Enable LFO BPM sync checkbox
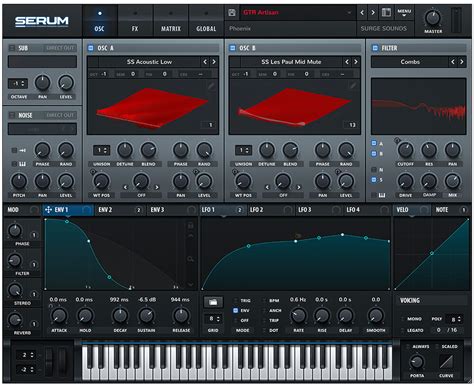 [x=264, y=300]
